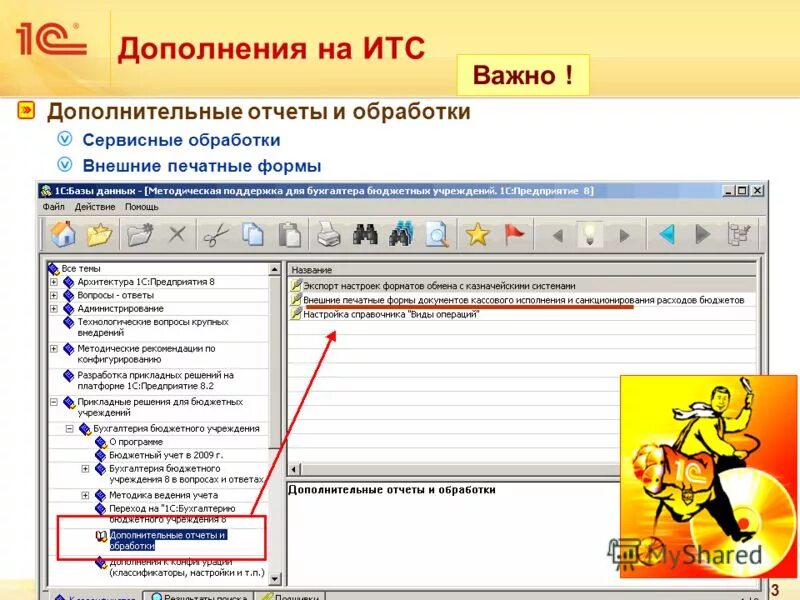The width and height of the screenshot is (800, 600).
Task: Click the blue back arrow icon
Action: point(667,235)
